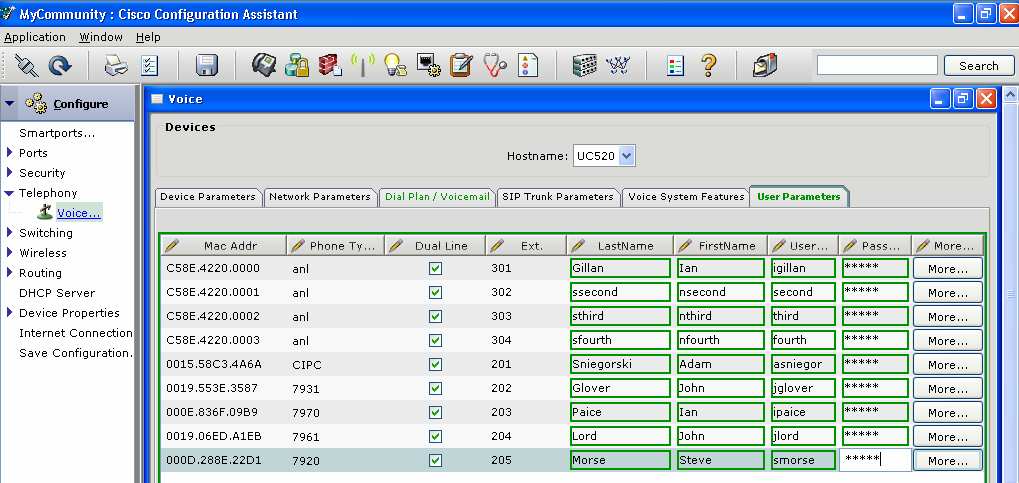This screenshot has height=483, width=1019.
Task: Switch to Network Parameters tab
Action: click(x=320, y=197)
